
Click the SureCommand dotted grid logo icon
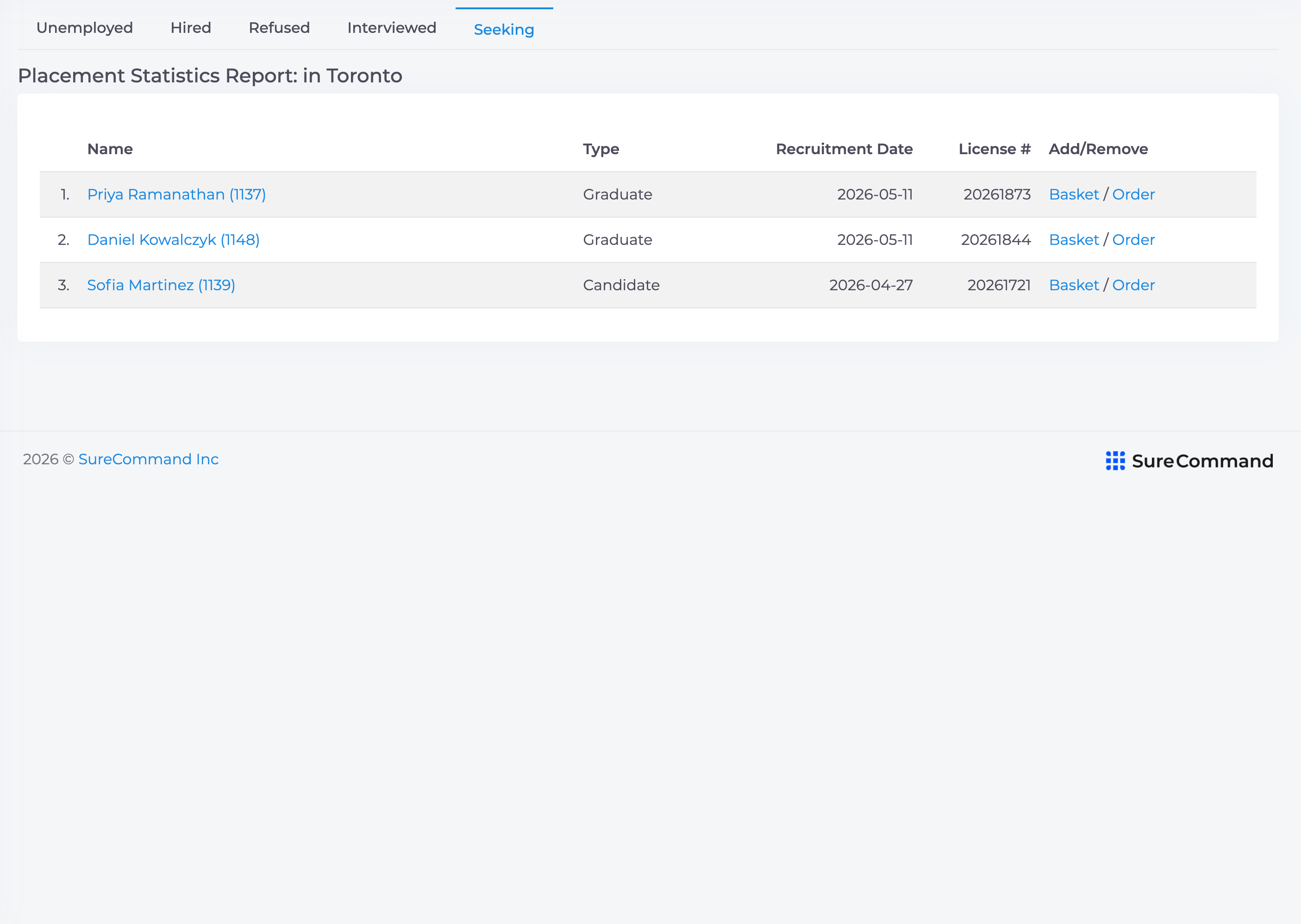tap(1115, 461)
